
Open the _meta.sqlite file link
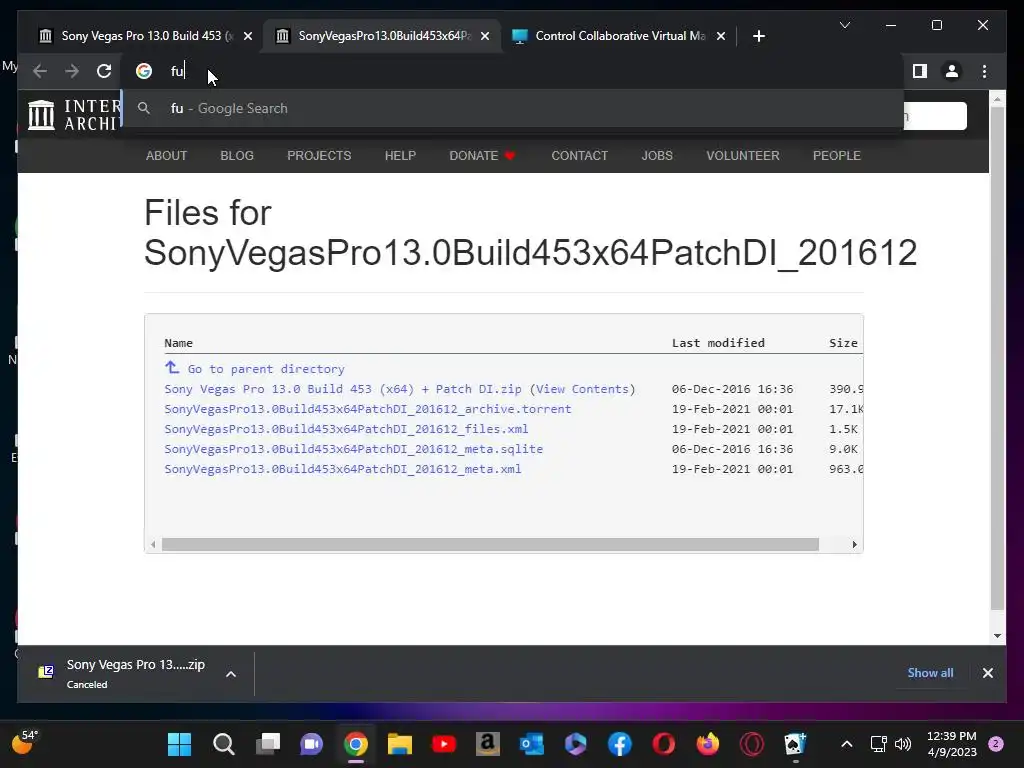pos(353,449)
